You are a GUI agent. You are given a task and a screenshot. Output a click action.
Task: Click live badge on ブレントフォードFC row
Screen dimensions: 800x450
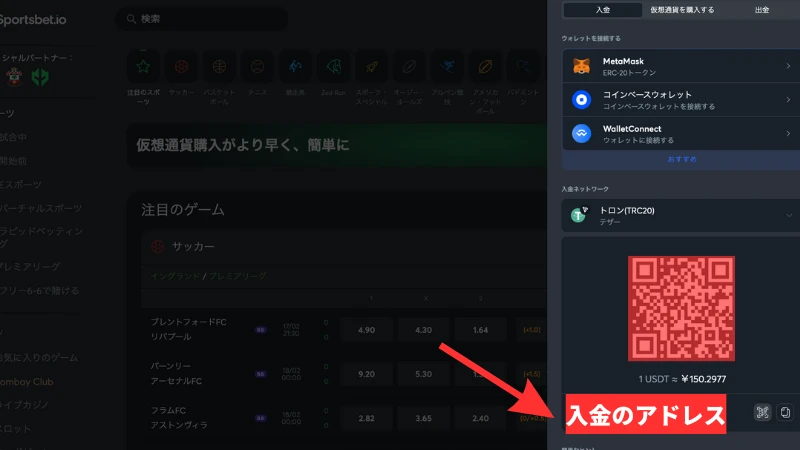coord(261,330)
